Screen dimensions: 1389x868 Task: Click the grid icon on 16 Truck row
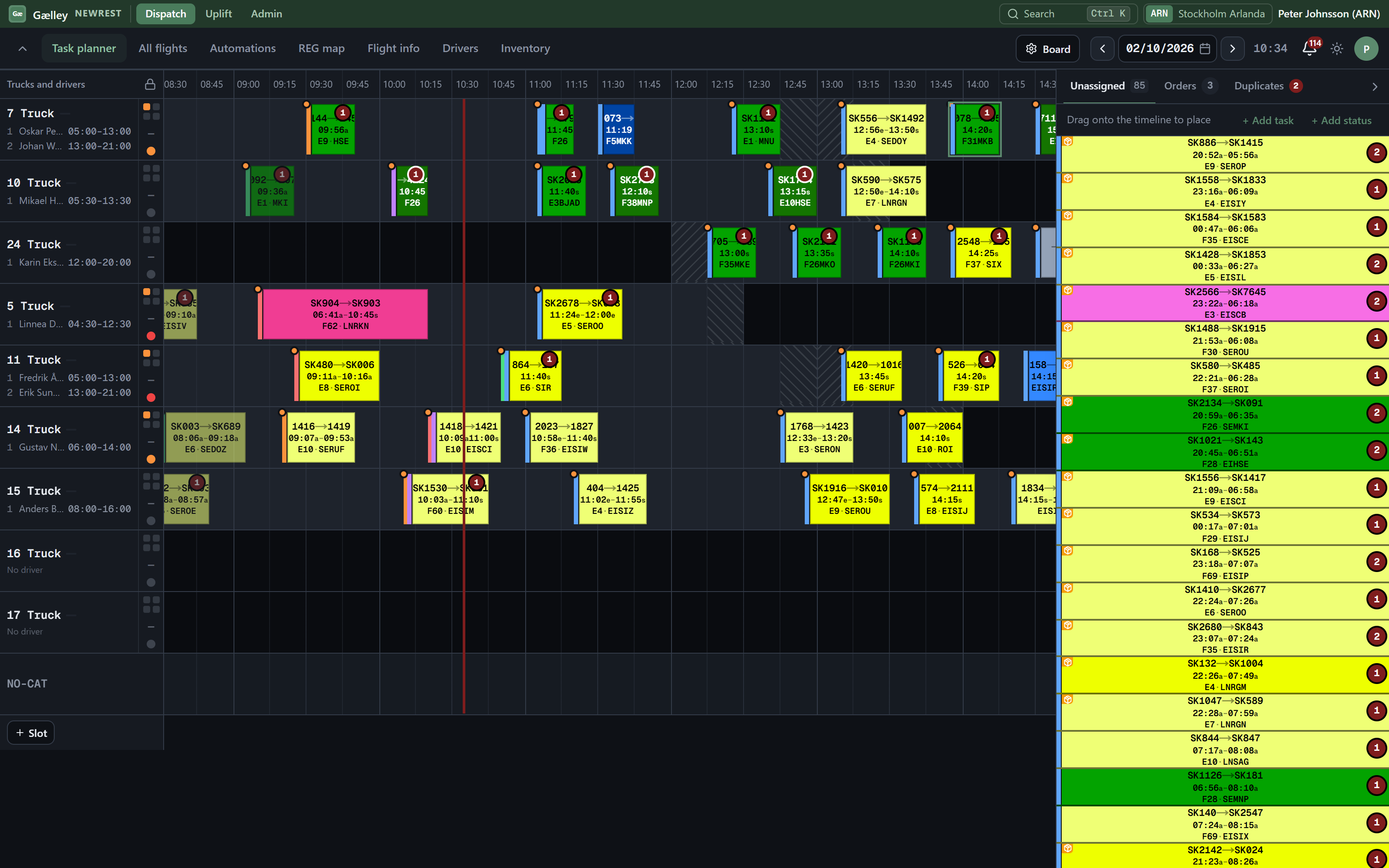tap(151, 543)
